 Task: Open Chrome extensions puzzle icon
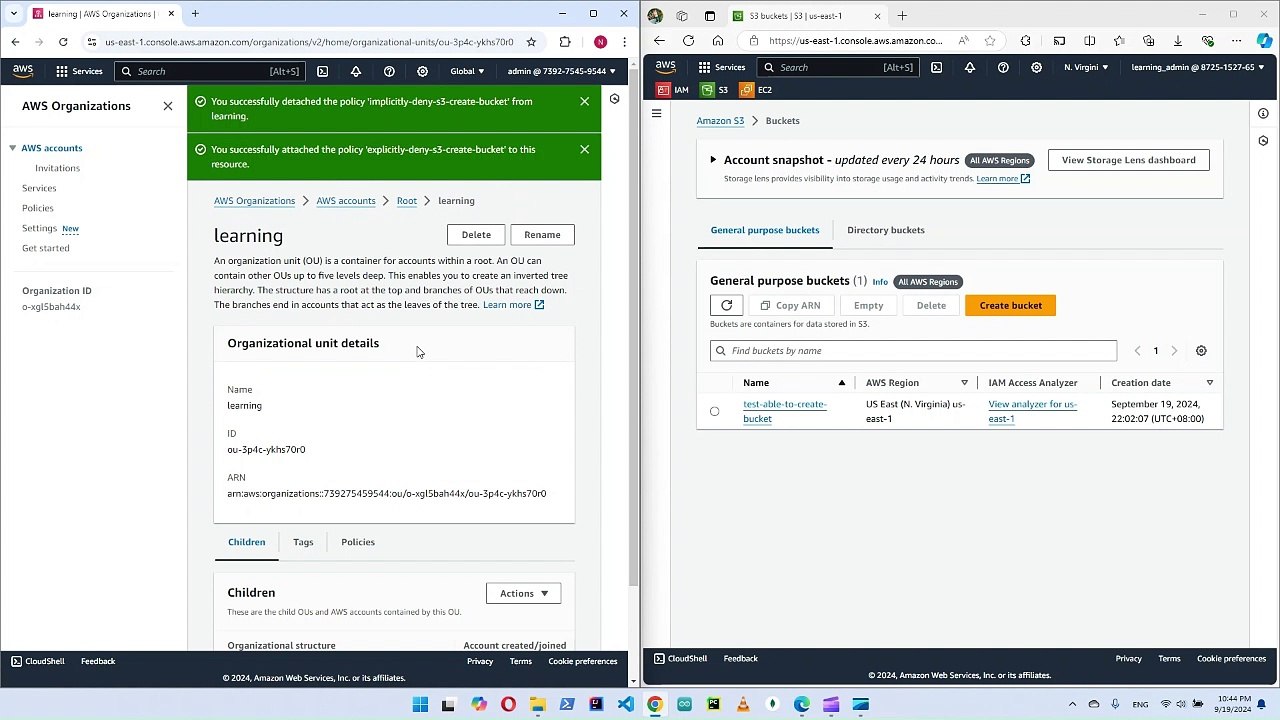[565, 42]
